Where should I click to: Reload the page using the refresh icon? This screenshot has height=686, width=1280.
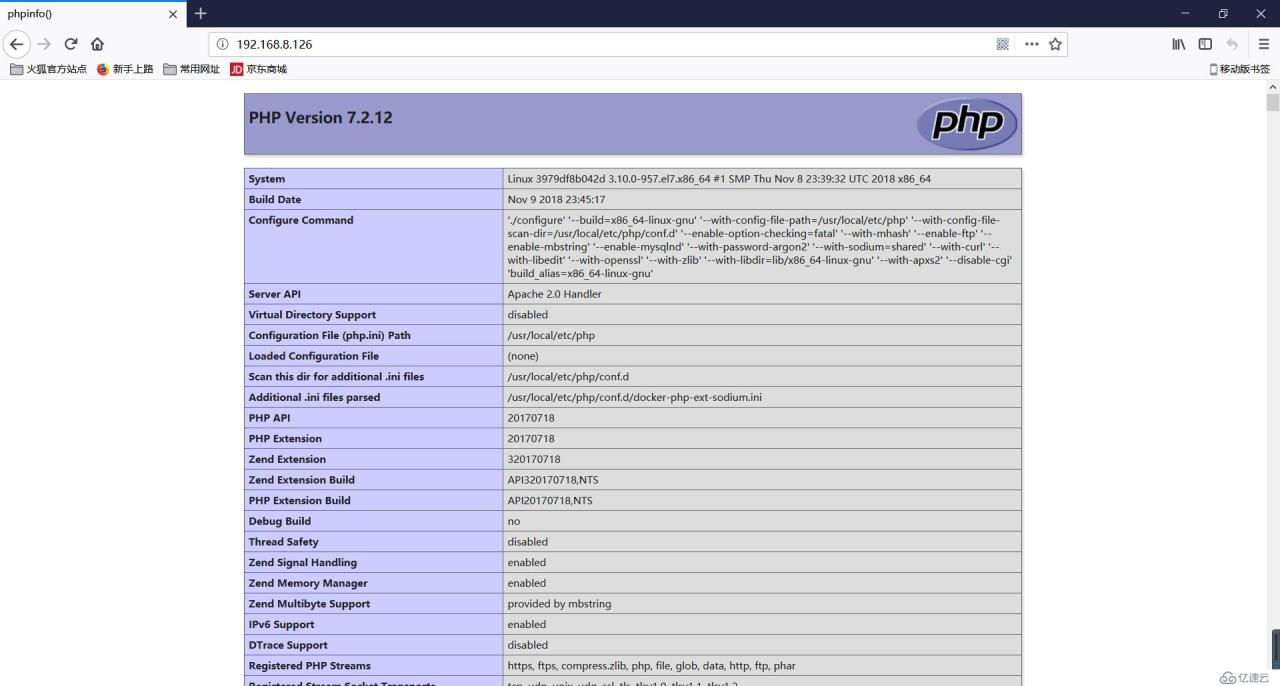coord(70,44)
